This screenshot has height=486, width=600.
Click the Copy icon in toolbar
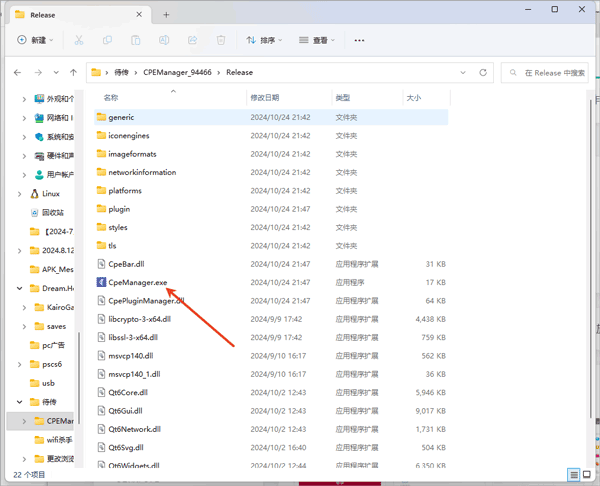(107, 40)
